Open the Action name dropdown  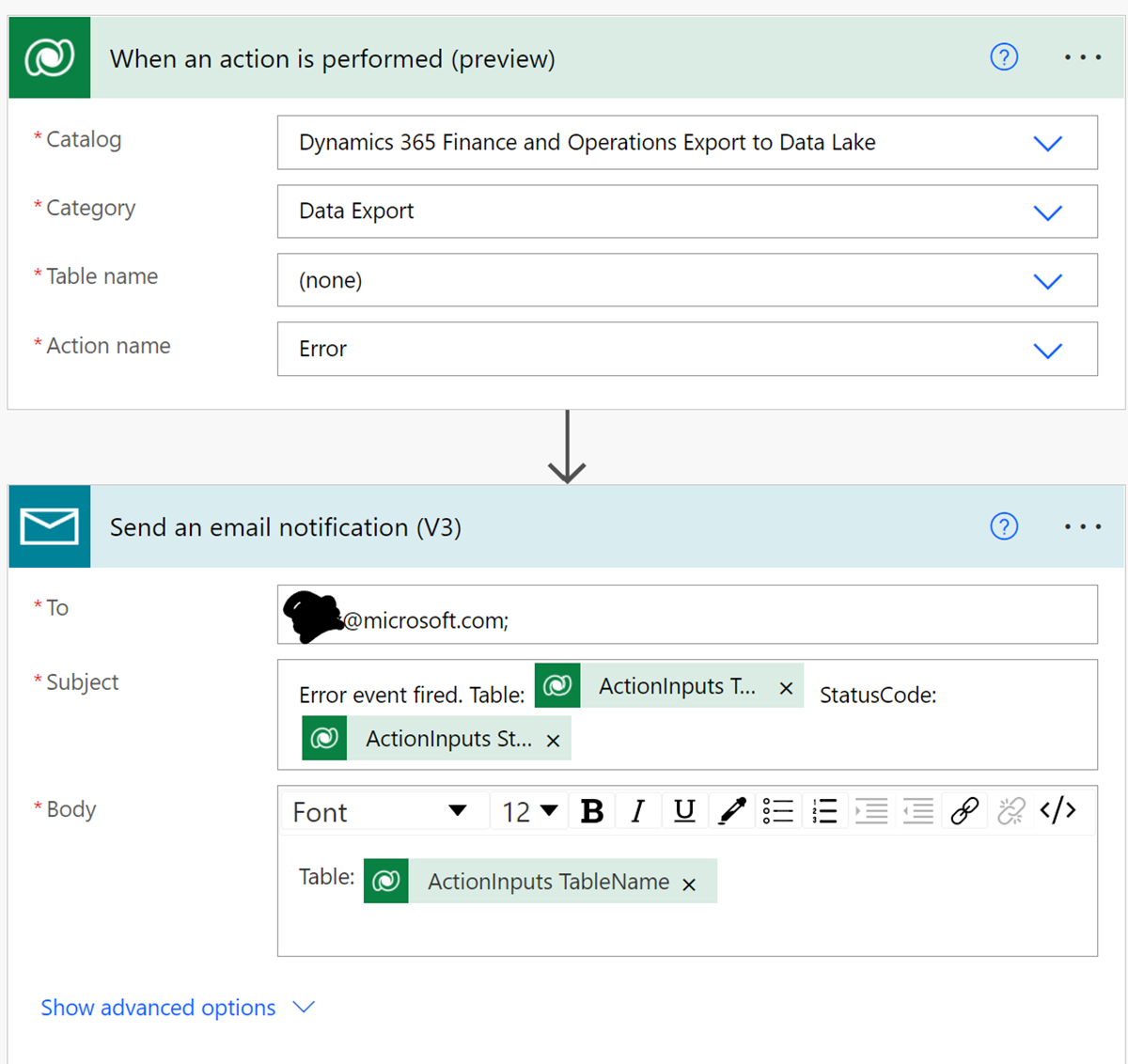[1047, 349]
